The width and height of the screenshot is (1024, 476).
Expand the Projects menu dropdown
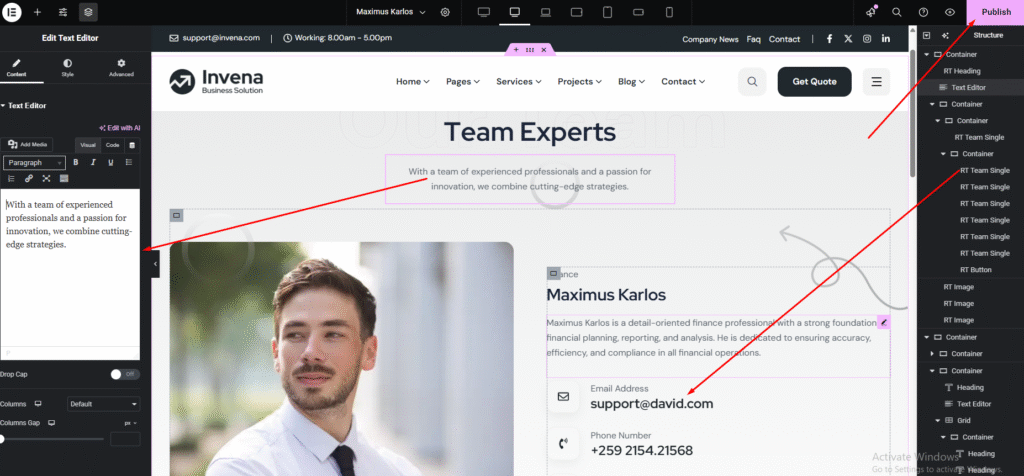point(580,82)
